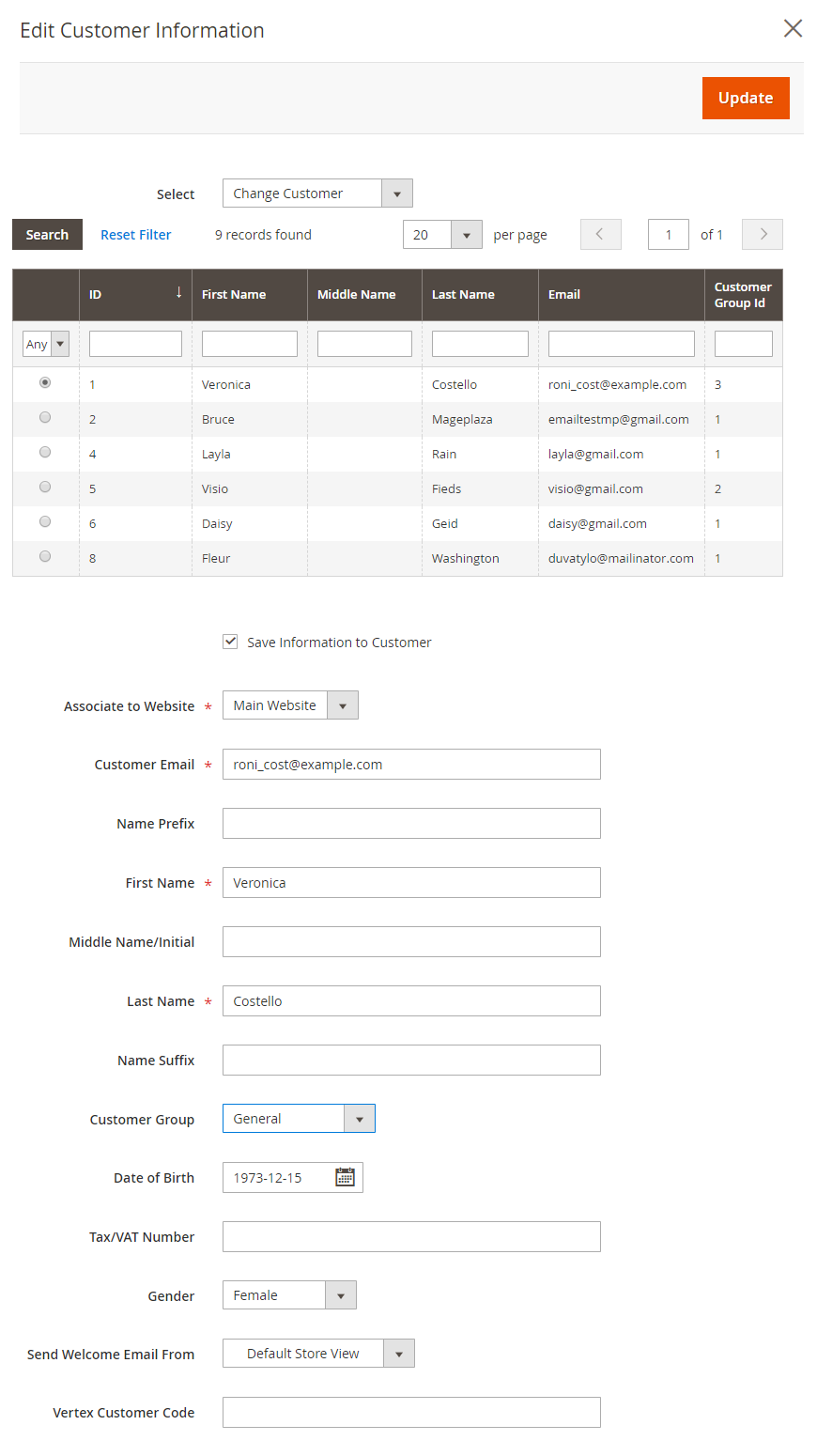Focus the Customer Email input field
Image resolution: width=817 pixels, height=1456 pixels.
pos(411,765)
